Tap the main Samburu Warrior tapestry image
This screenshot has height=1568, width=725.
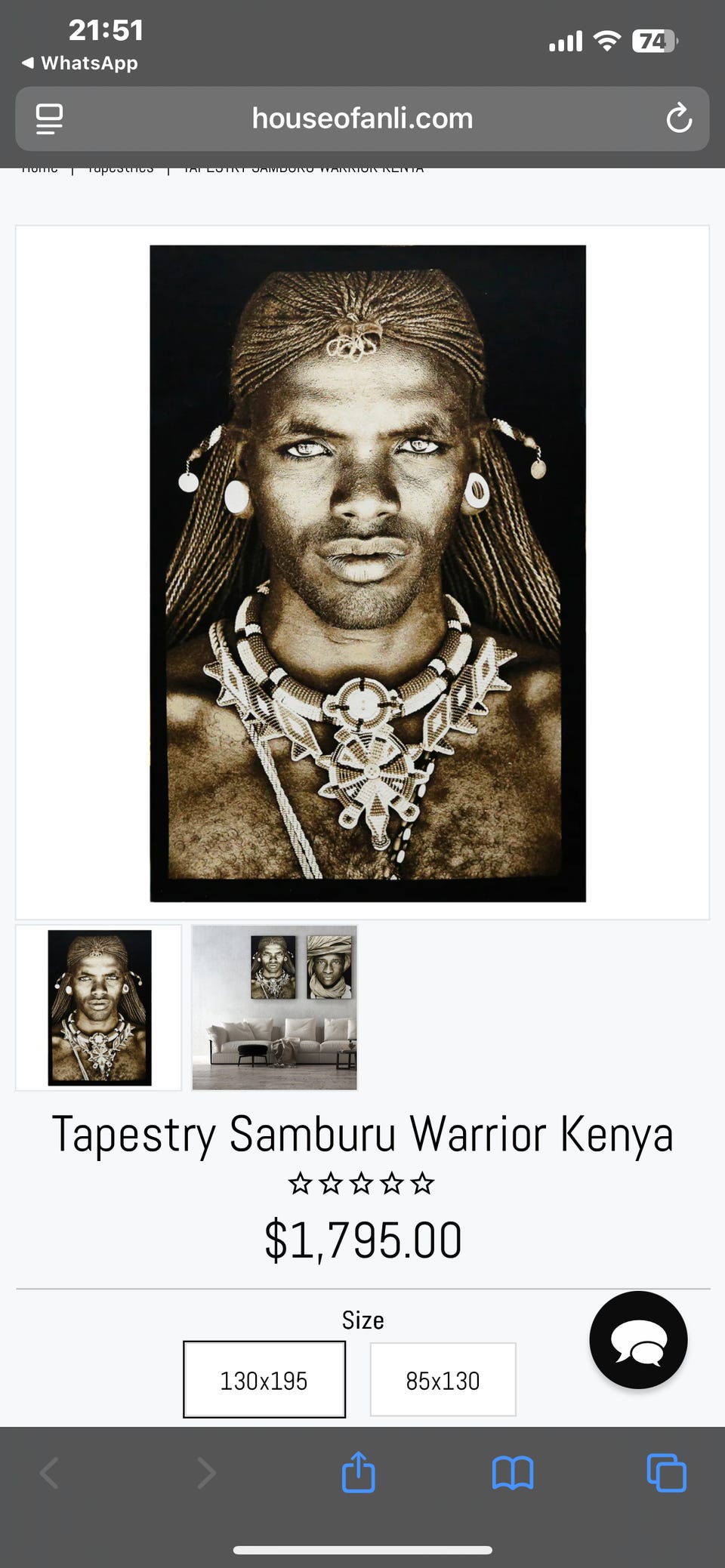coord(368,573)
